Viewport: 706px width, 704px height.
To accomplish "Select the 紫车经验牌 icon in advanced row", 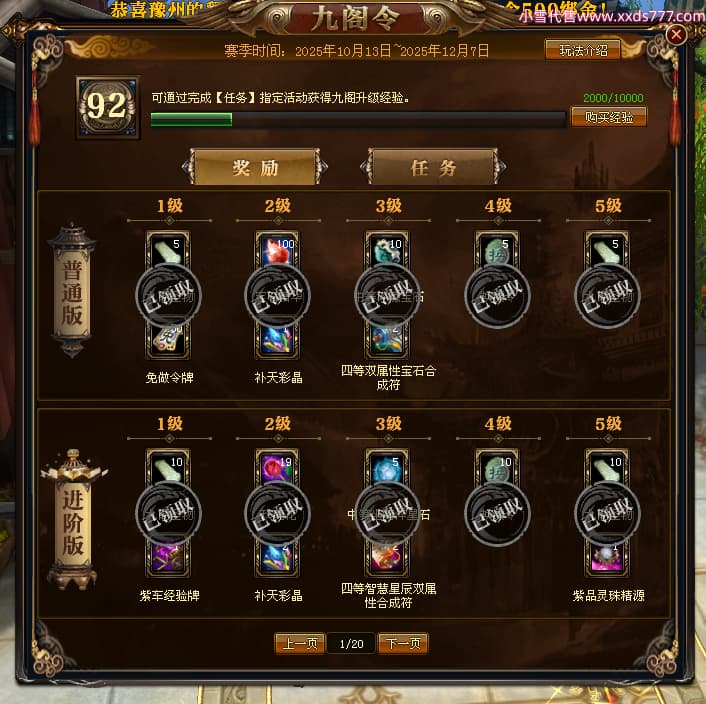I will pyautogui.click(x=168, y=558).
